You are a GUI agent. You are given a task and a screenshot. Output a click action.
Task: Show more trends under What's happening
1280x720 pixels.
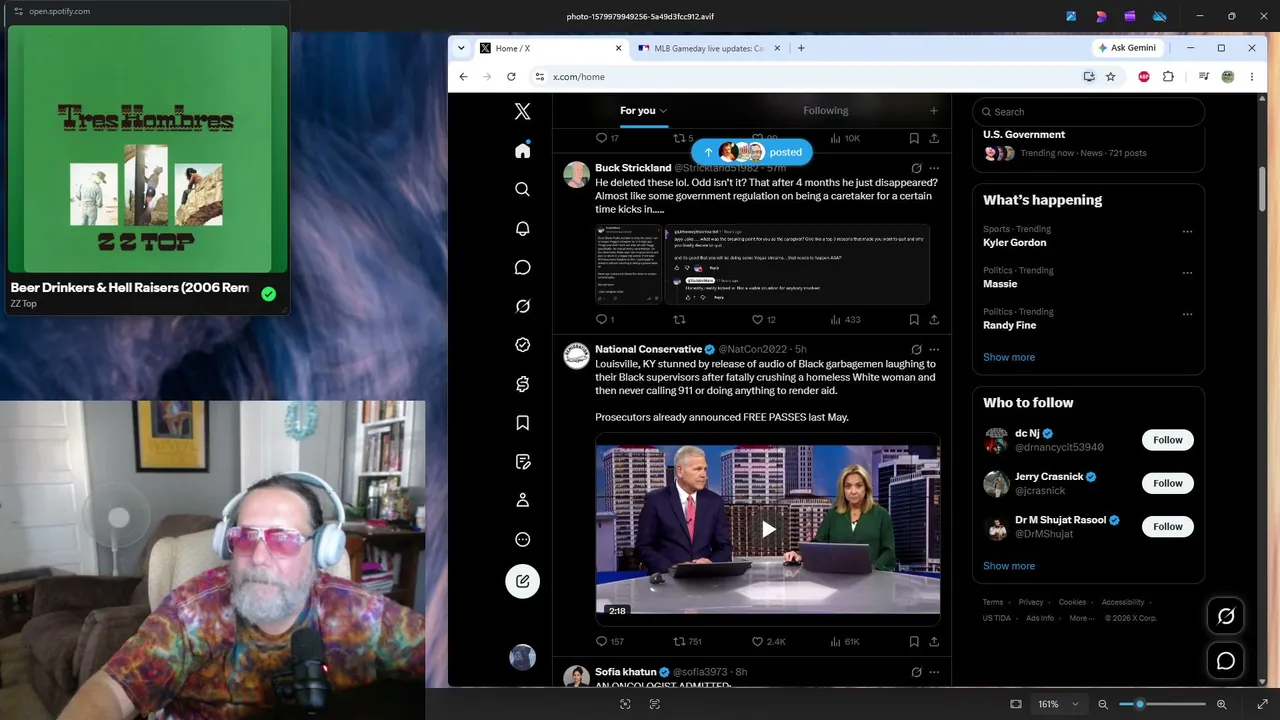pyautogui.click(x=1009, y=357)
